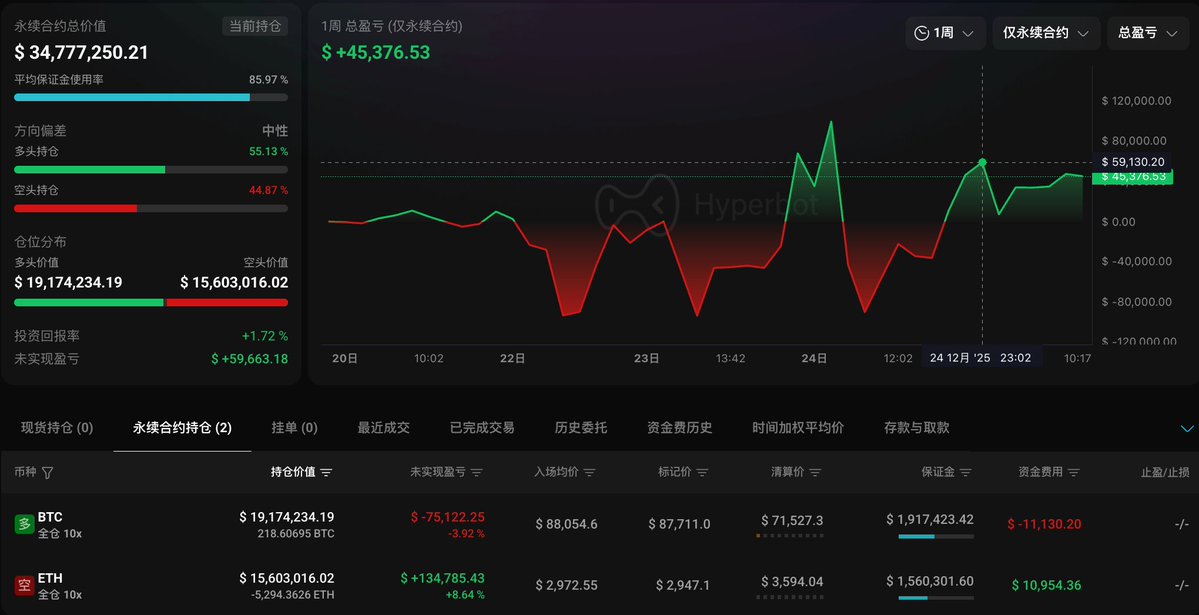Viewport: 1199px width, 615px height.
Task: Click the BTC liquidation price dotted indicator
Action: pyautogui.click(x=790, y=536)
